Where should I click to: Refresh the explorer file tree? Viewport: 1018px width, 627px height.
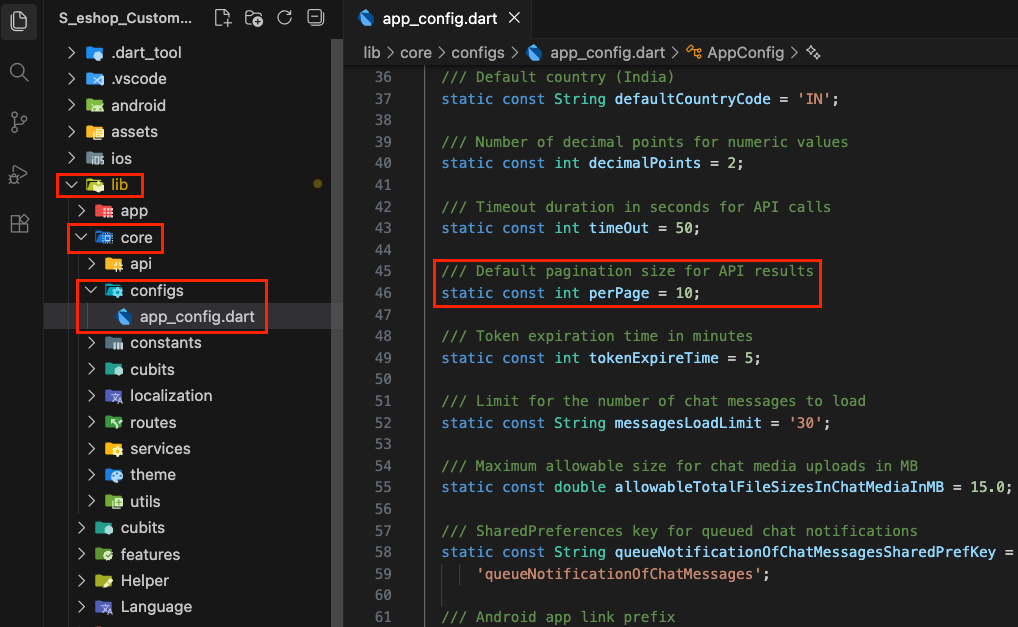pos(284,18)
